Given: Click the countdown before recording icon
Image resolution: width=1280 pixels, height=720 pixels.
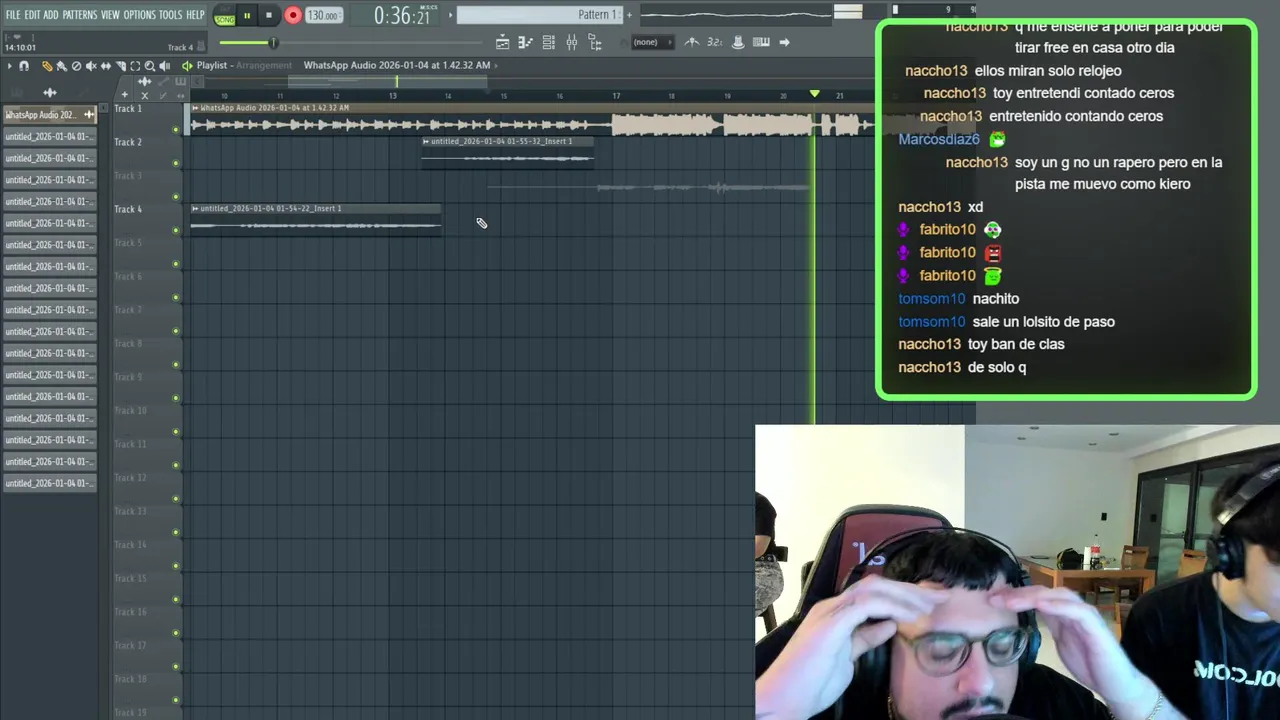Looking at the screenshot, I should click(x=715, y=42).
